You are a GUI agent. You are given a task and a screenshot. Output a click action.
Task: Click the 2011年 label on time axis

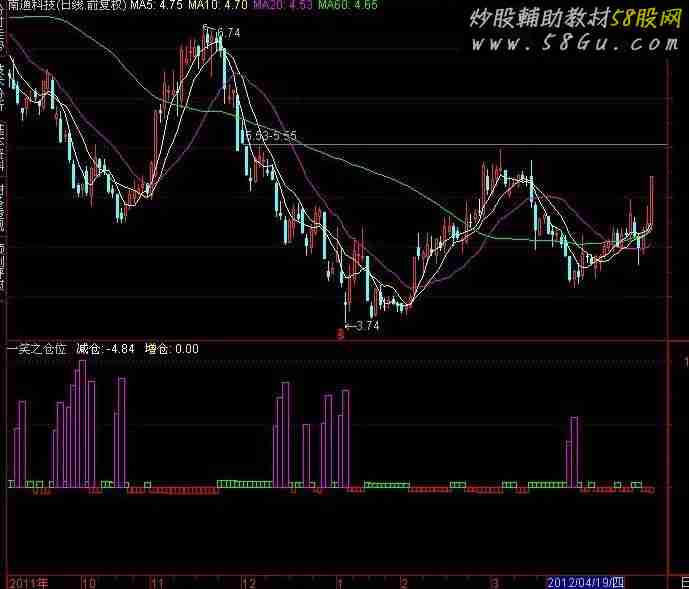coord(29,581)
